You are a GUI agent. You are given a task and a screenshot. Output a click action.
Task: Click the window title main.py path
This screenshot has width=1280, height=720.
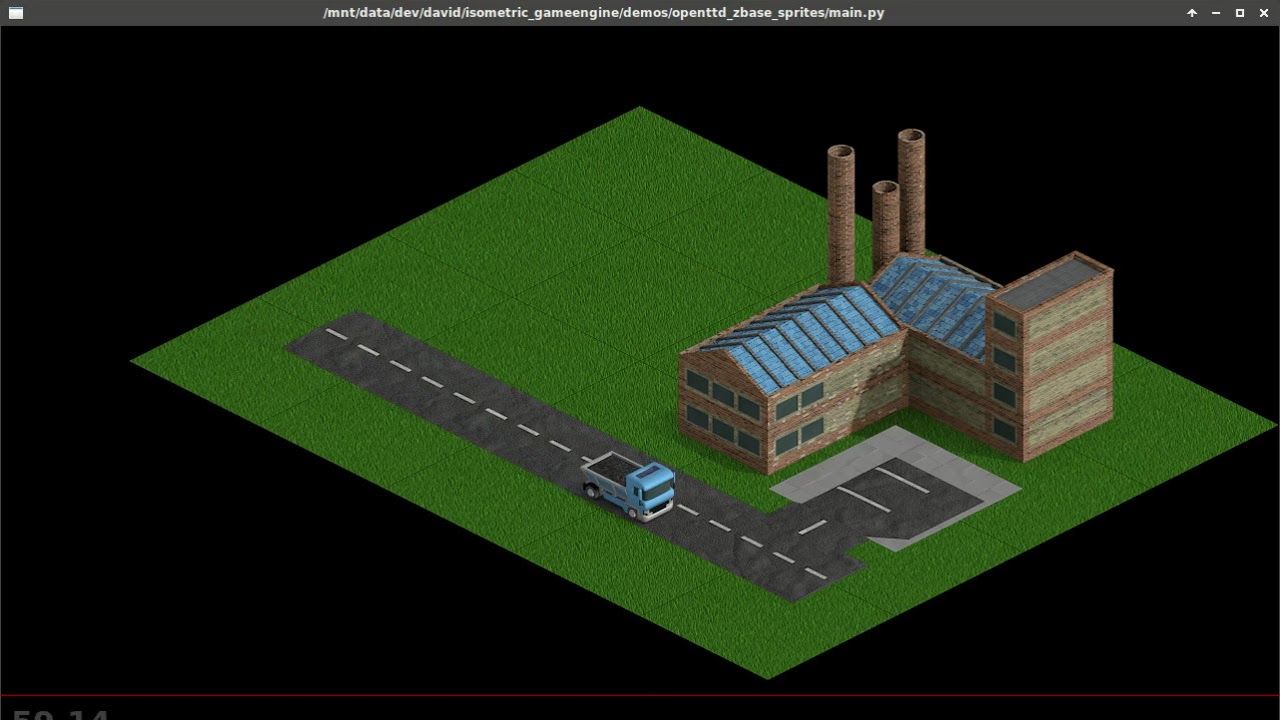pyautogui.click(x=604, y=13)
